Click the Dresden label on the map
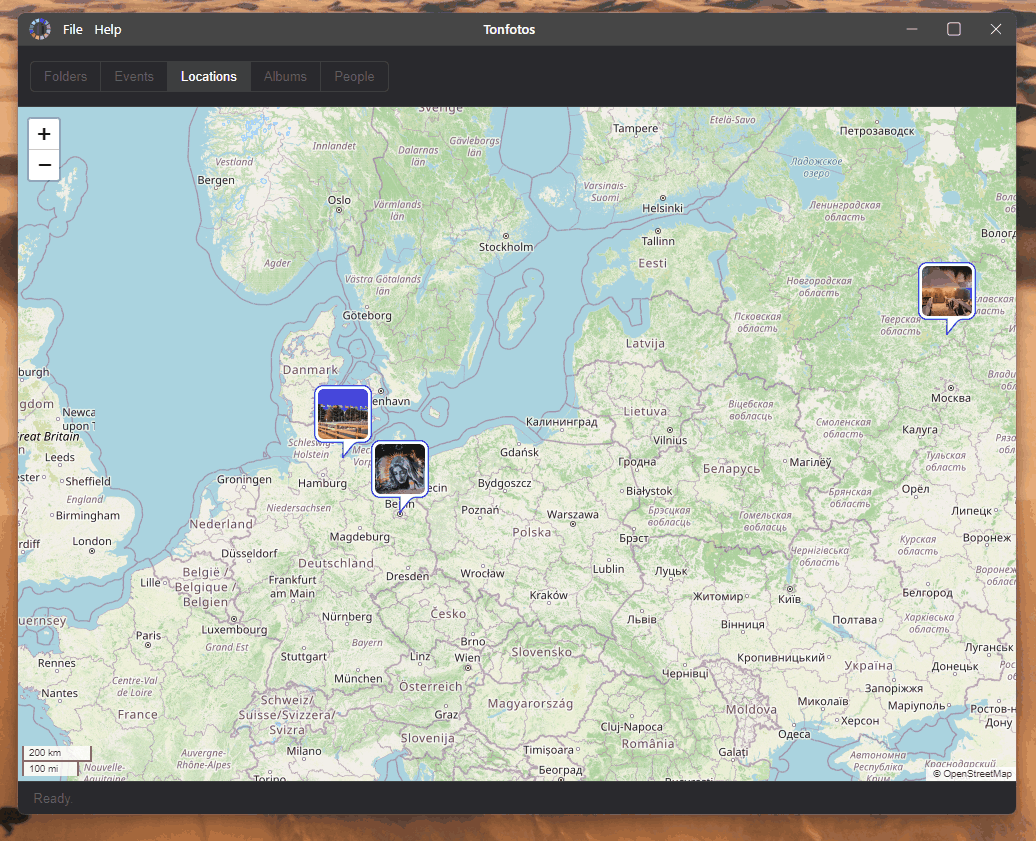 pyautogui.click(x=408, y=576)
